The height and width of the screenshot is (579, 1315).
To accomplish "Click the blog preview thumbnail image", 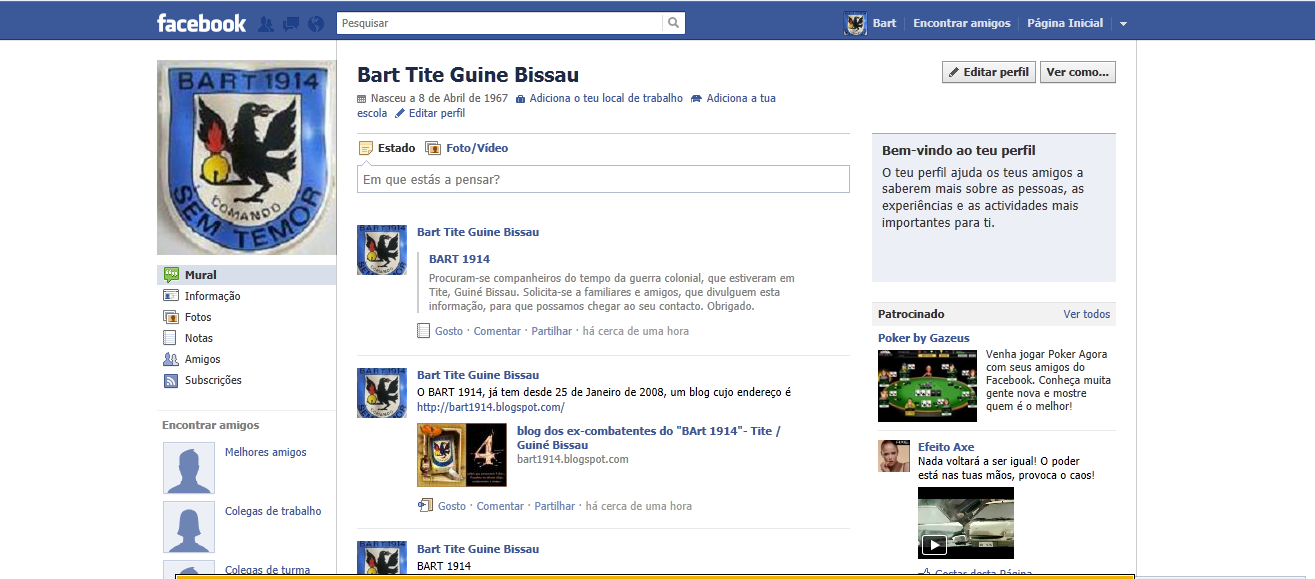I will [462, 455].
